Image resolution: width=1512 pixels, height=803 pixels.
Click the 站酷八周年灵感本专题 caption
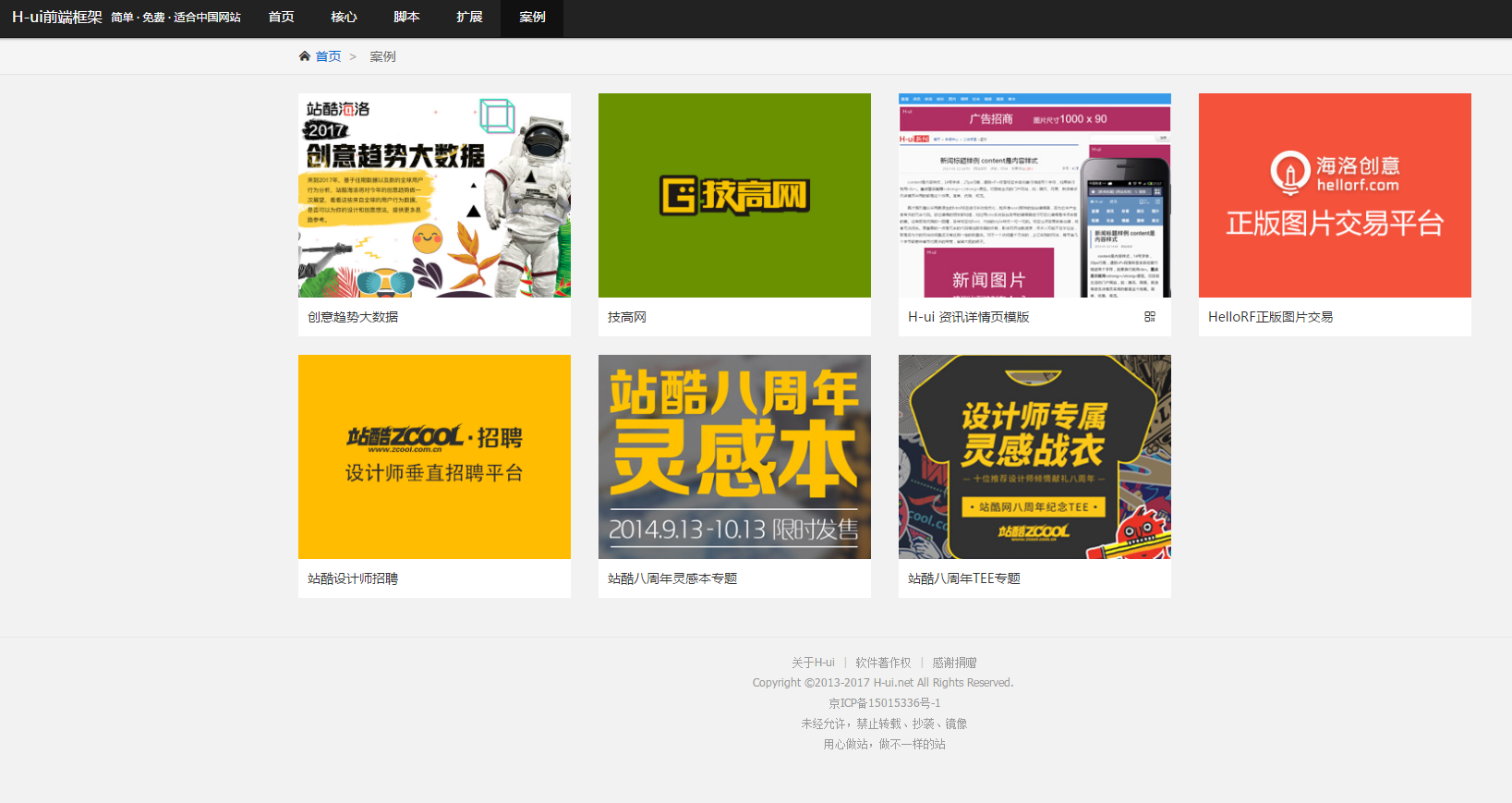pos(672,578)
